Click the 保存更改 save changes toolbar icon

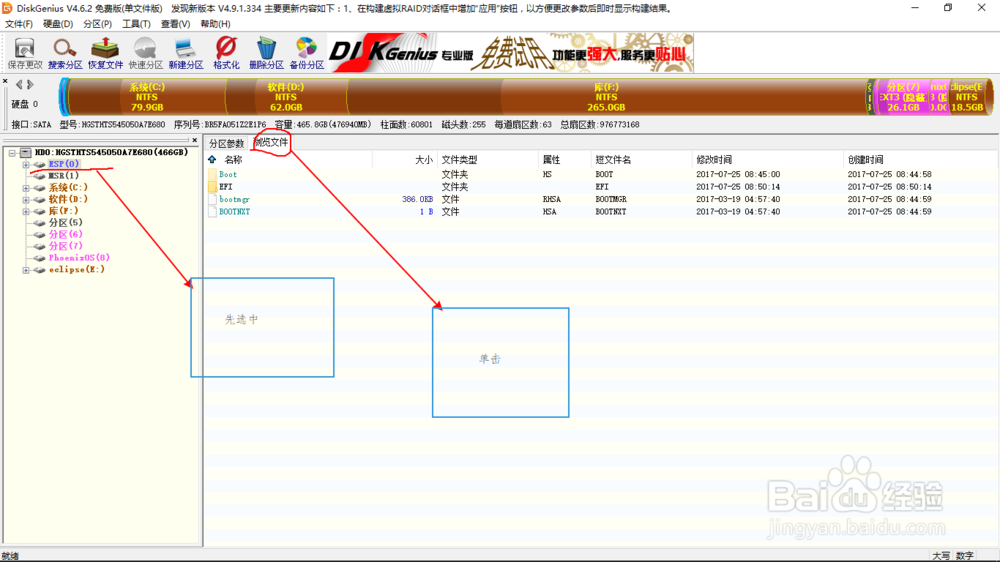pos(24,53)
